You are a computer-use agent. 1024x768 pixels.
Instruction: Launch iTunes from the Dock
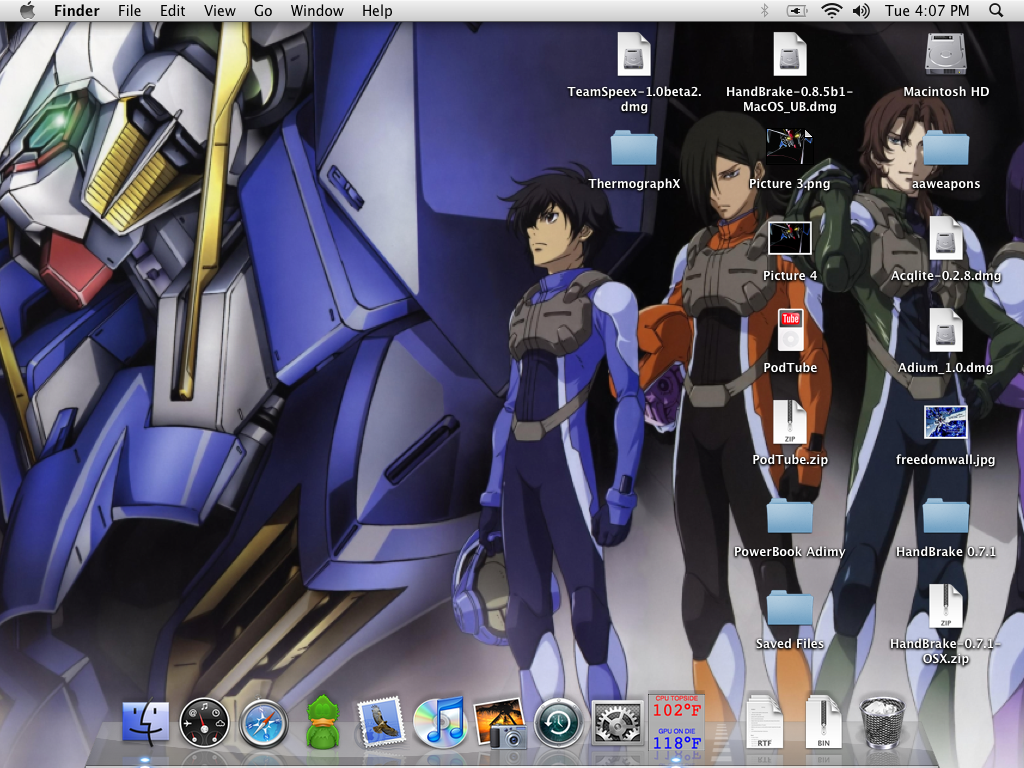pos(440,722)
